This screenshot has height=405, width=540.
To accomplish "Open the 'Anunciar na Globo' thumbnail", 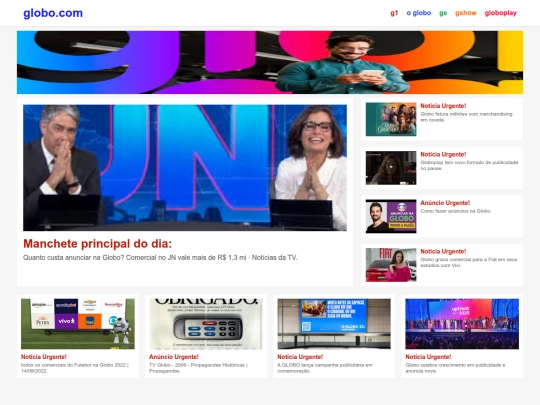I will (391, 216).
